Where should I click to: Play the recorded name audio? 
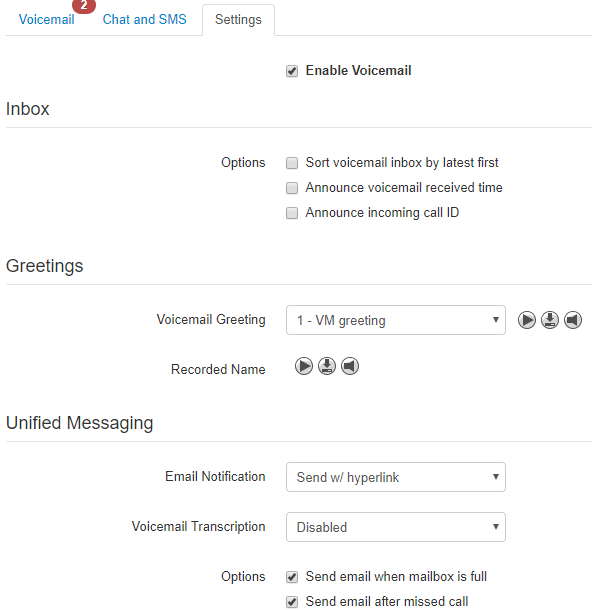(304, 366)
